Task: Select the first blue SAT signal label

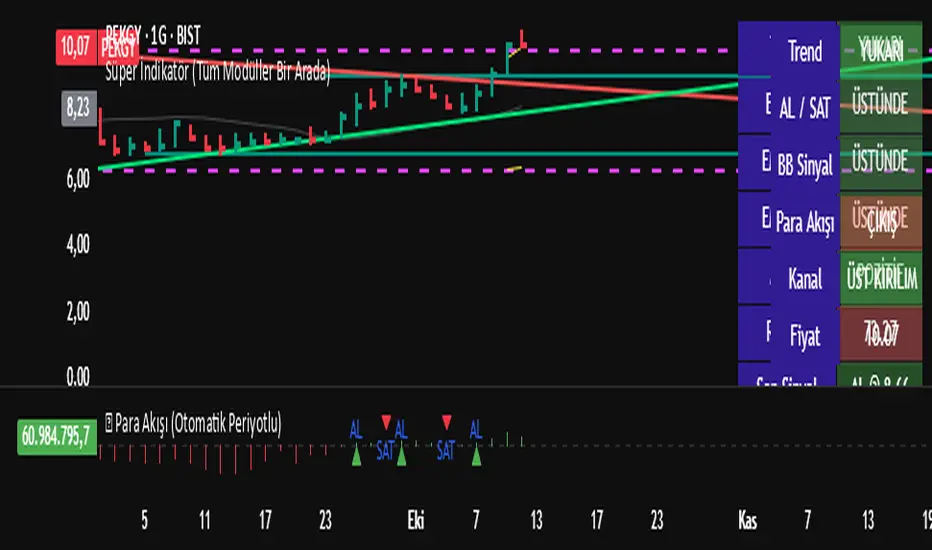Action: [385, 451]
